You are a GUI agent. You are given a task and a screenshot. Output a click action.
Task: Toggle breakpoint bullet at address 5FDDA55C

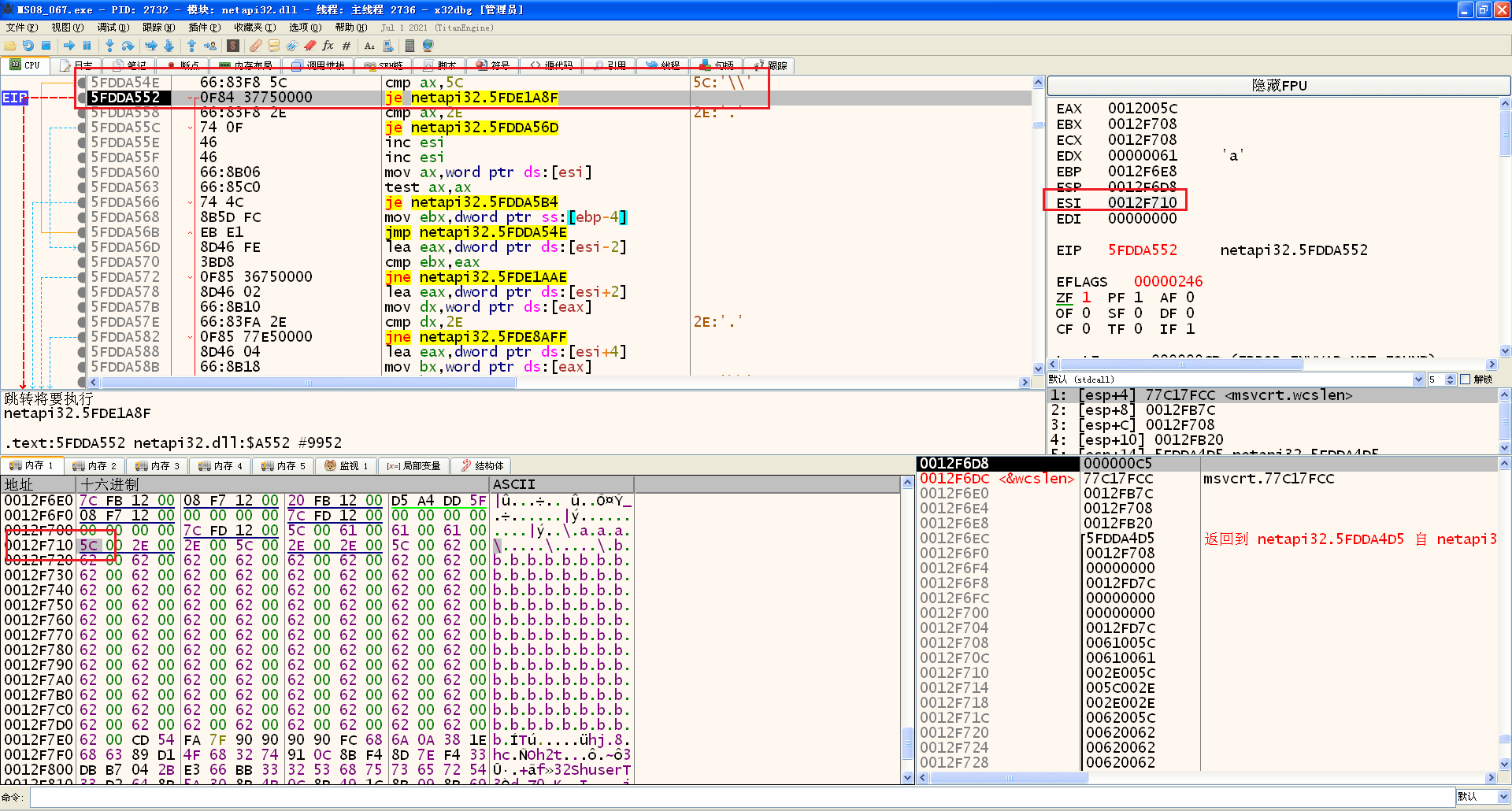click(x=82, y=128)
